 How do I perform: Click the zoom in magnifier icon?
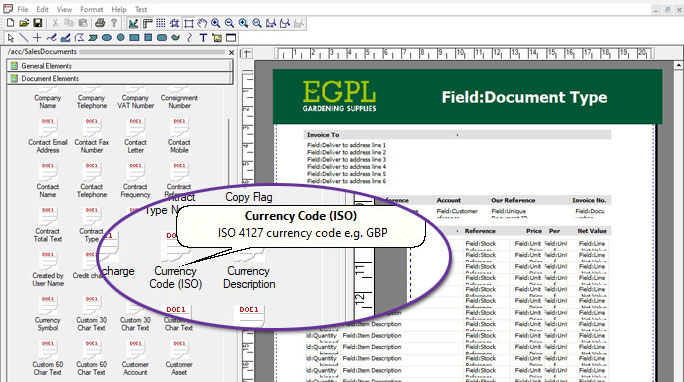click(215, 23)
